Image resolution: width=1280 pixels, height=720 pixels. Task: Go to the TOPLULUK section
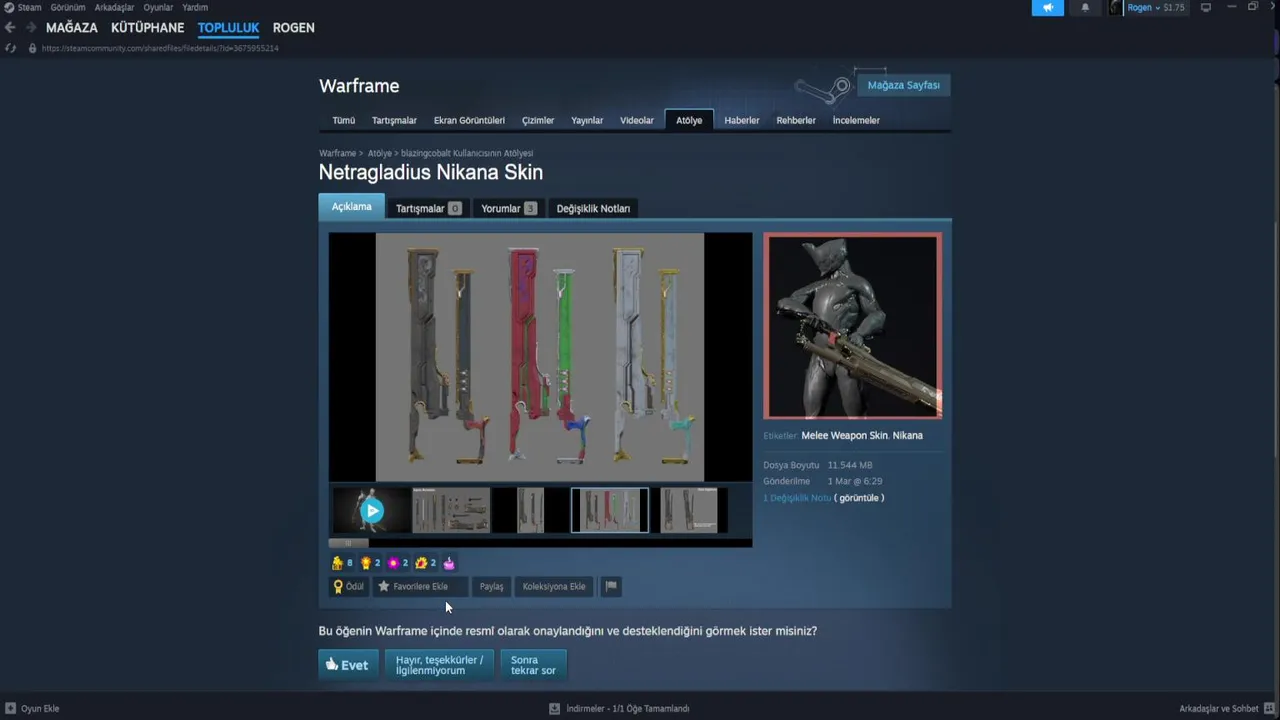click(x=228, y=28)
